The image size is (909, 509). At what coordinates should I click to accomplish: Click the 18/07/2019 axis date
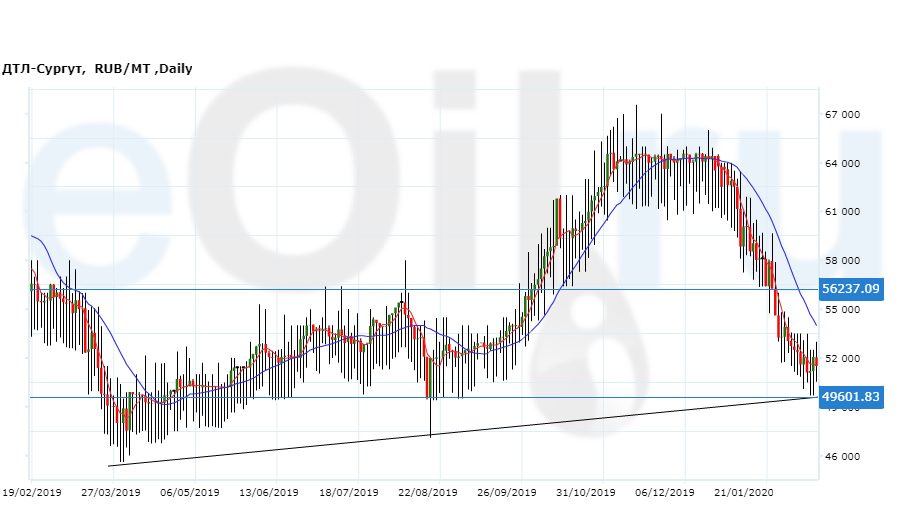348,492
